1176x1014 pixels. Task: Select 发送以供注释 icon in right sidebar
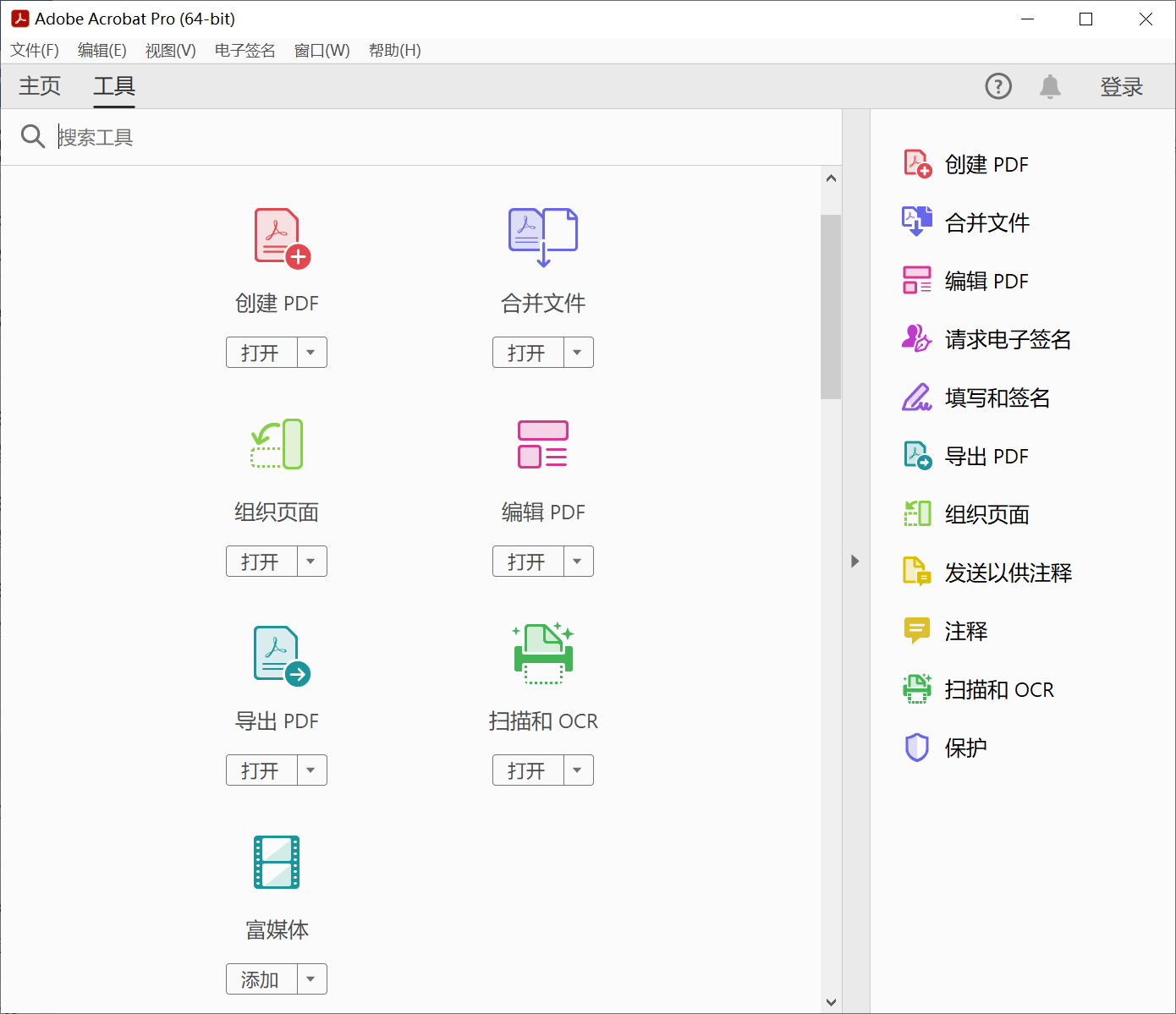[917, 572]
